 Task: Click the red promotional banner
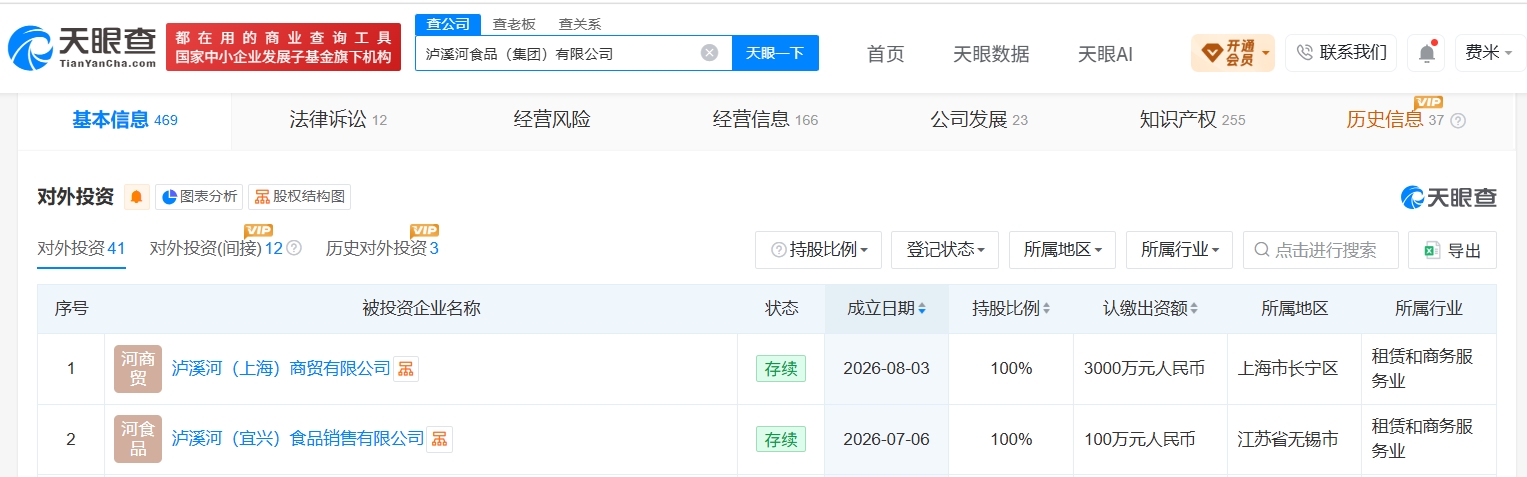(283, 47)
